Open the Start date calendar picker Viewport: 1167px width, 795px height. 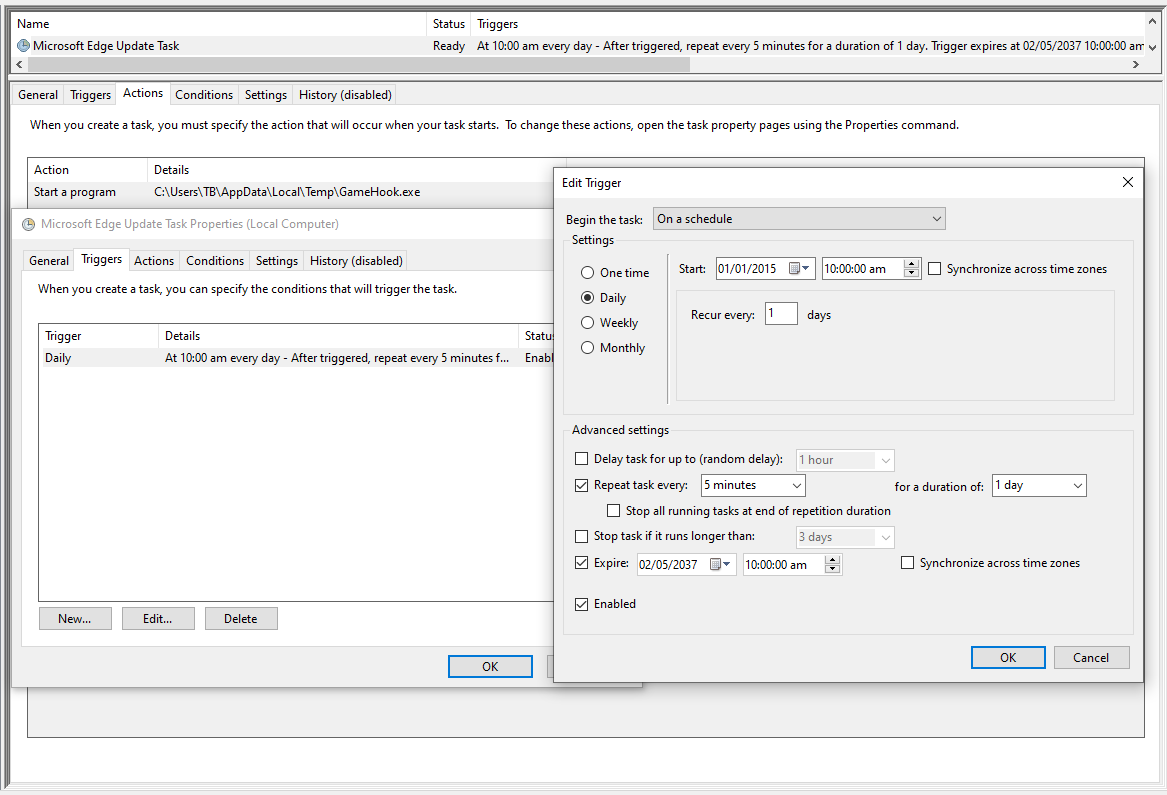click(799, 268)
